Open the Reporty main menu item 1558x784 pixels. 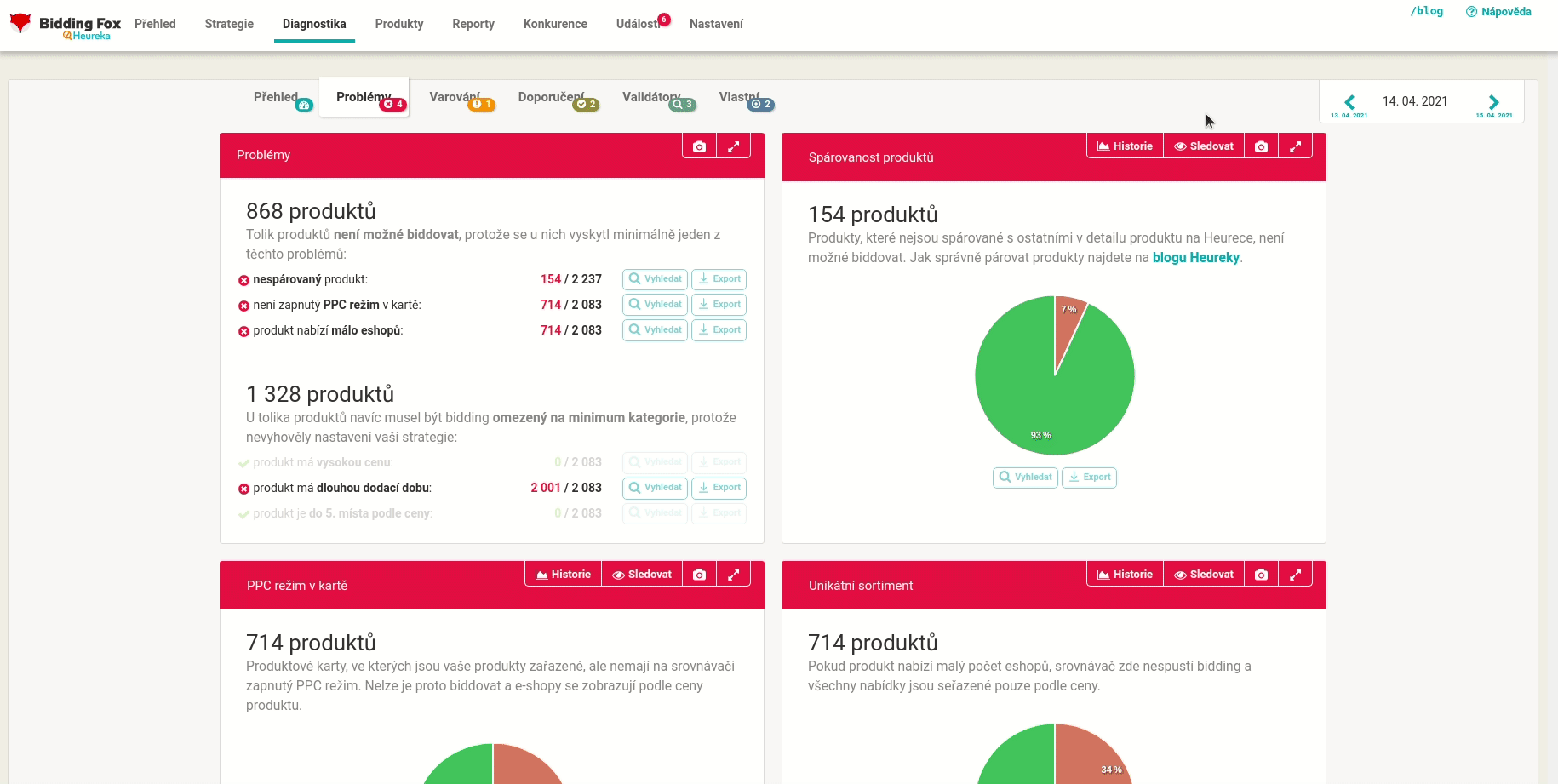coord(473,24)
